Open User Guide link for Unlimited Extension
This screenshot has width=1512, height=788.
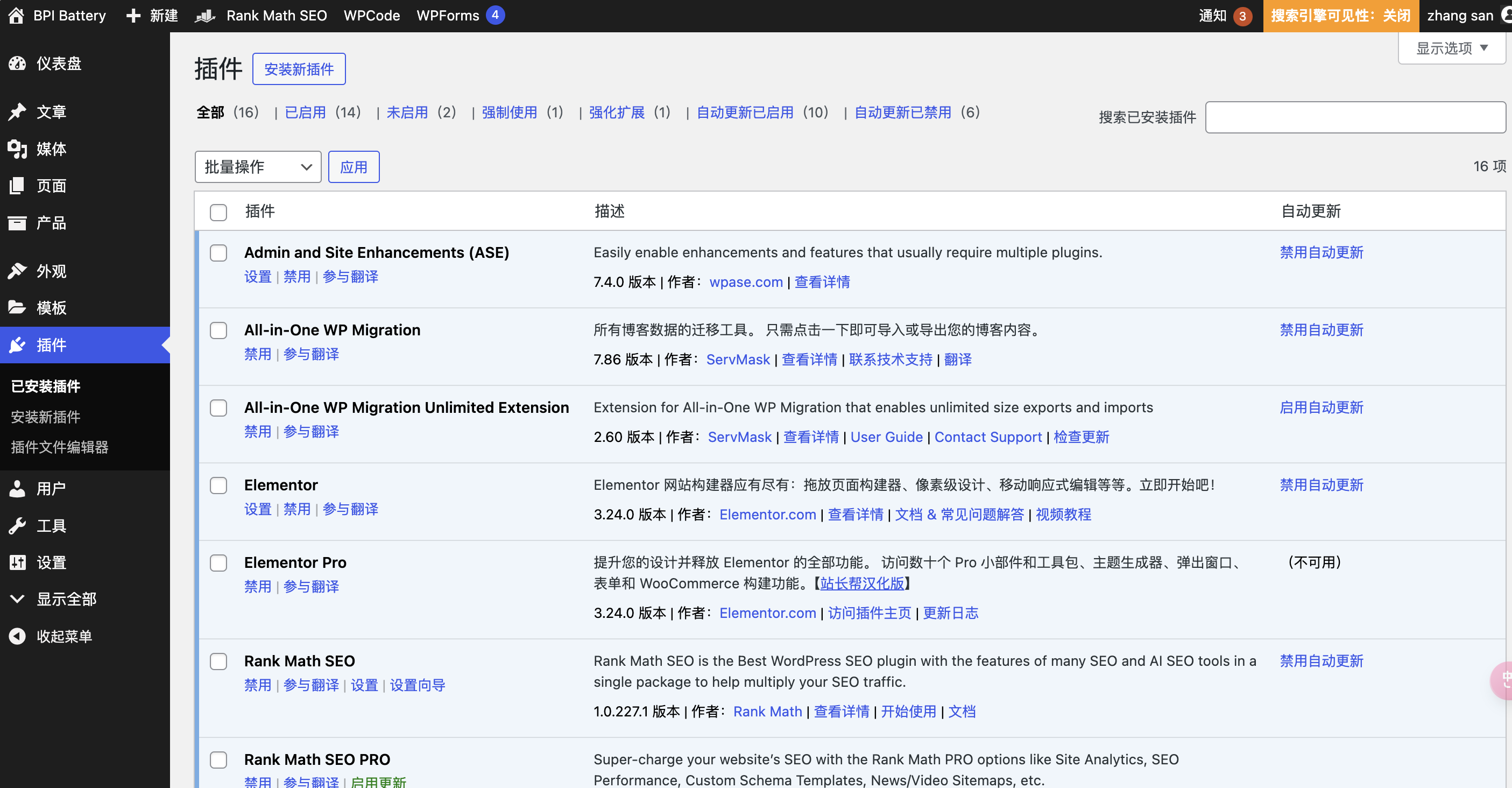pos(886,437)
